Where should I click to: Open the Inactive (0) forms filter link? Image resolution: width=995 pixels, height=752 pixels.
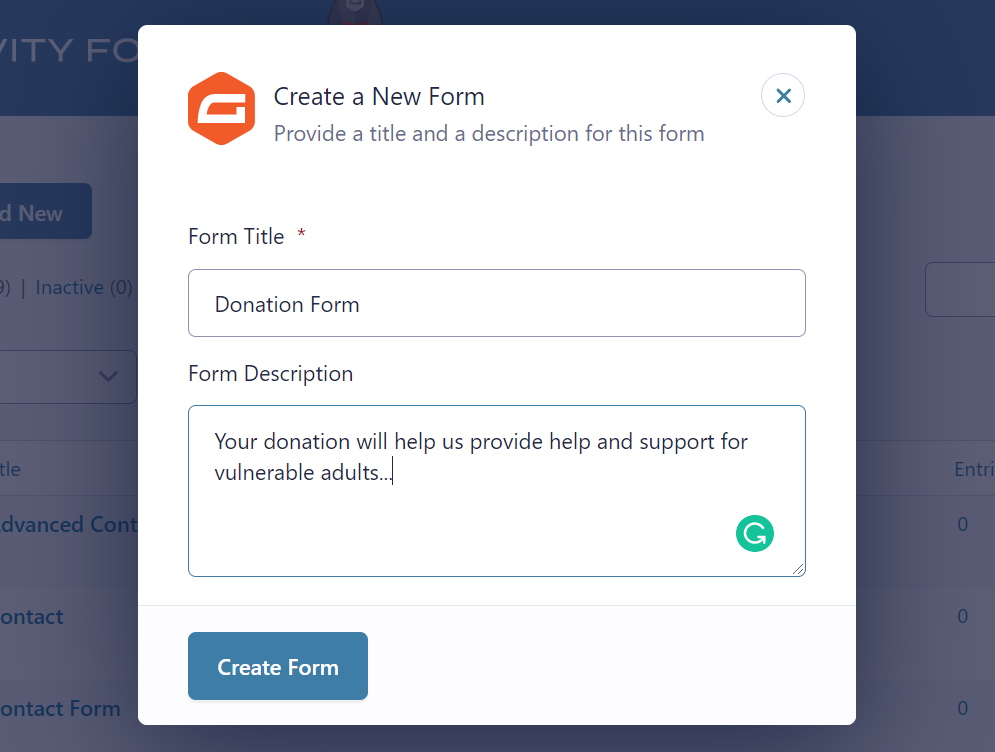[84, 287]
